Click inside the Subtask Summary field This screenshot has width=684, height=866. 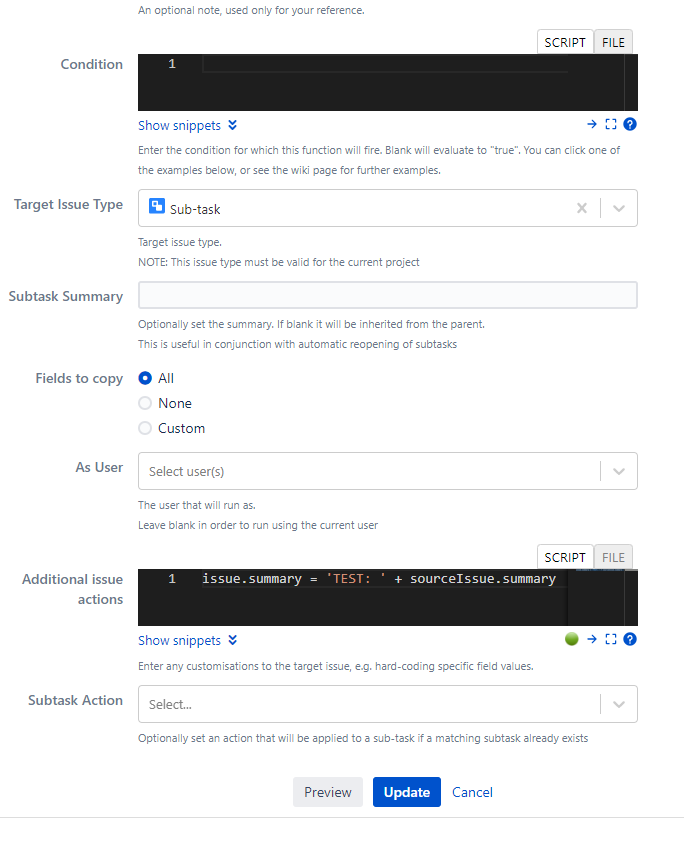[387, 294]
